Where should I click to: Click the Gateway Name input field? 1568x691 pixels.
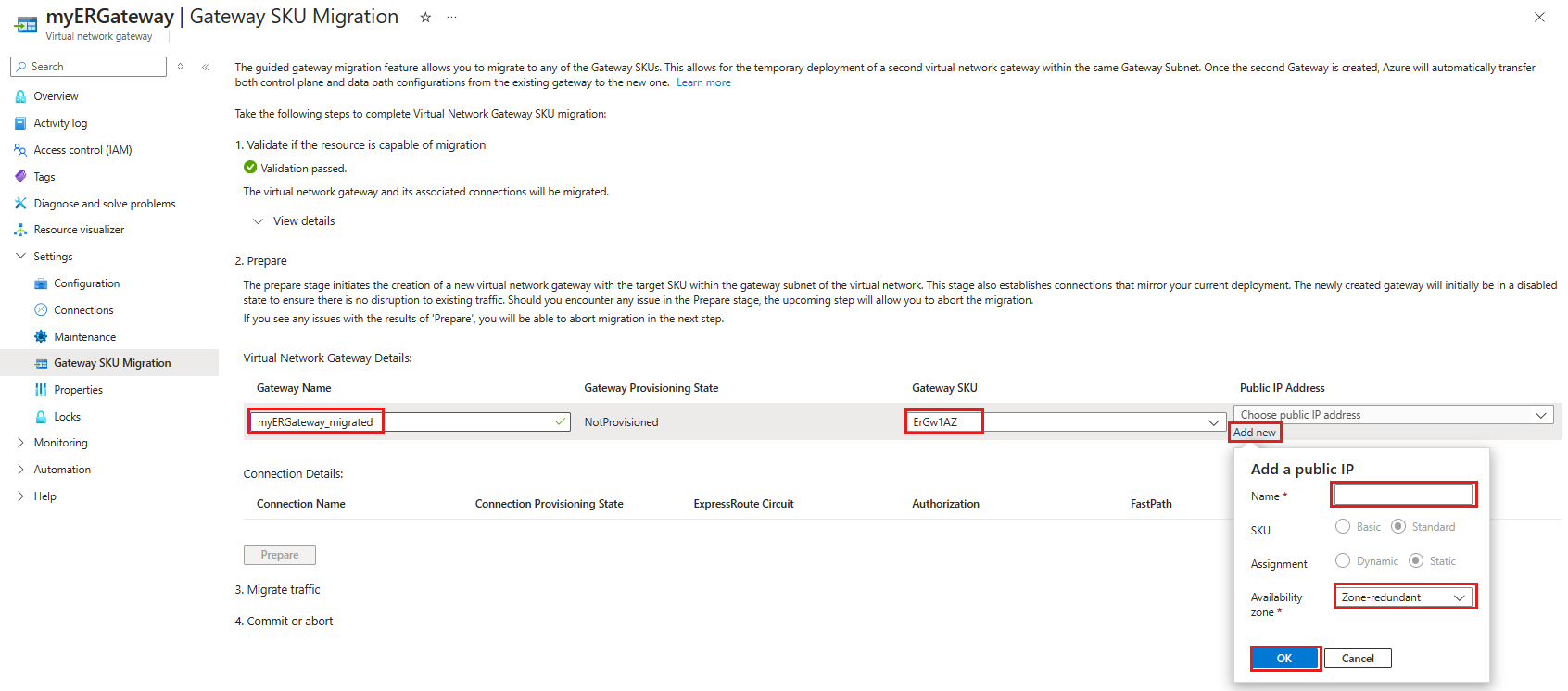point(410,422)
